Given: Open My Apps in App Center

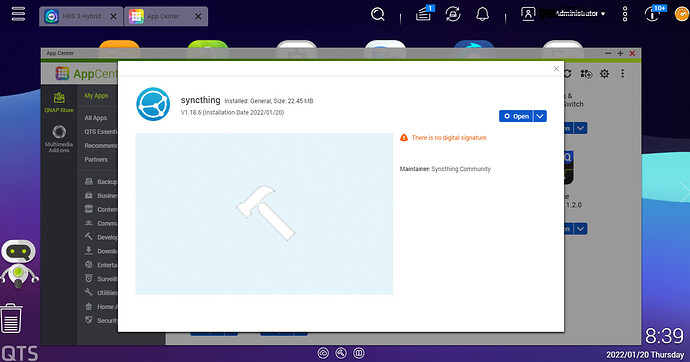Looking at the screenshot, I should 96,95.
